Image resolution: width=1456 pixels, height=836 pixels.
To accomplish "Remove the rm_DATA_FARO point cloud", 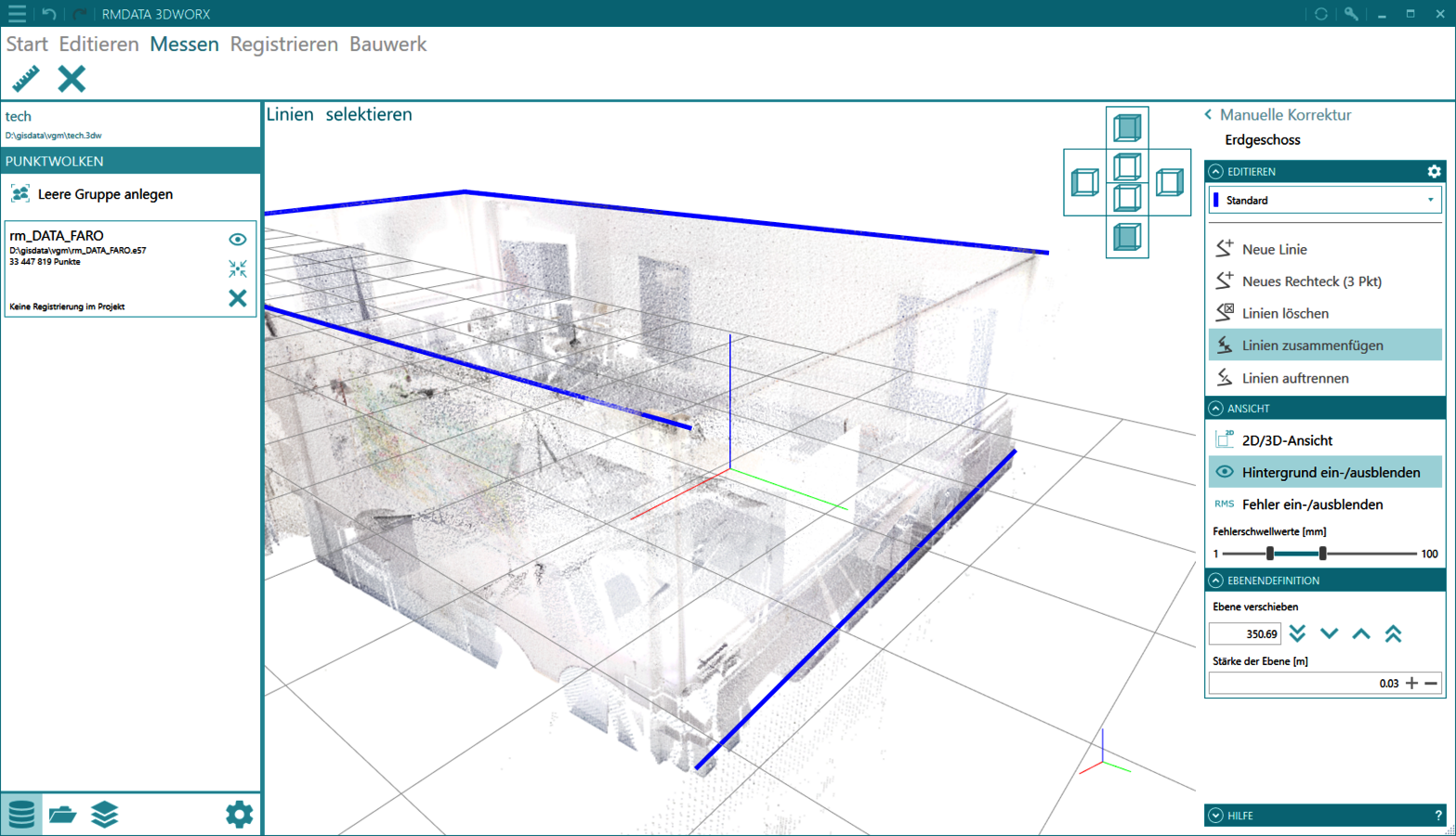I will click(238, 298).
